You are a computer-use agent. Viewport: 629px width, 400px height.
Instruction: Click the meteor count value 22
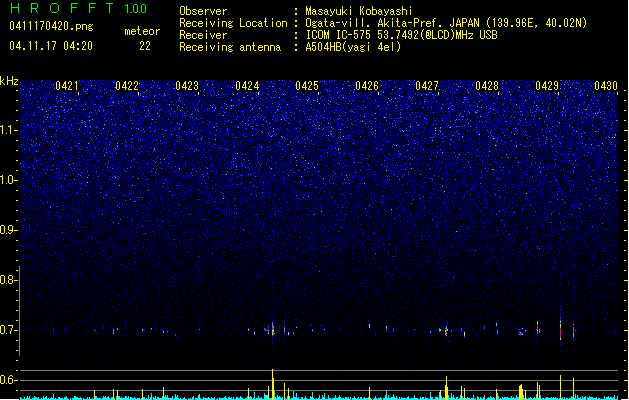tap(145, 46)
